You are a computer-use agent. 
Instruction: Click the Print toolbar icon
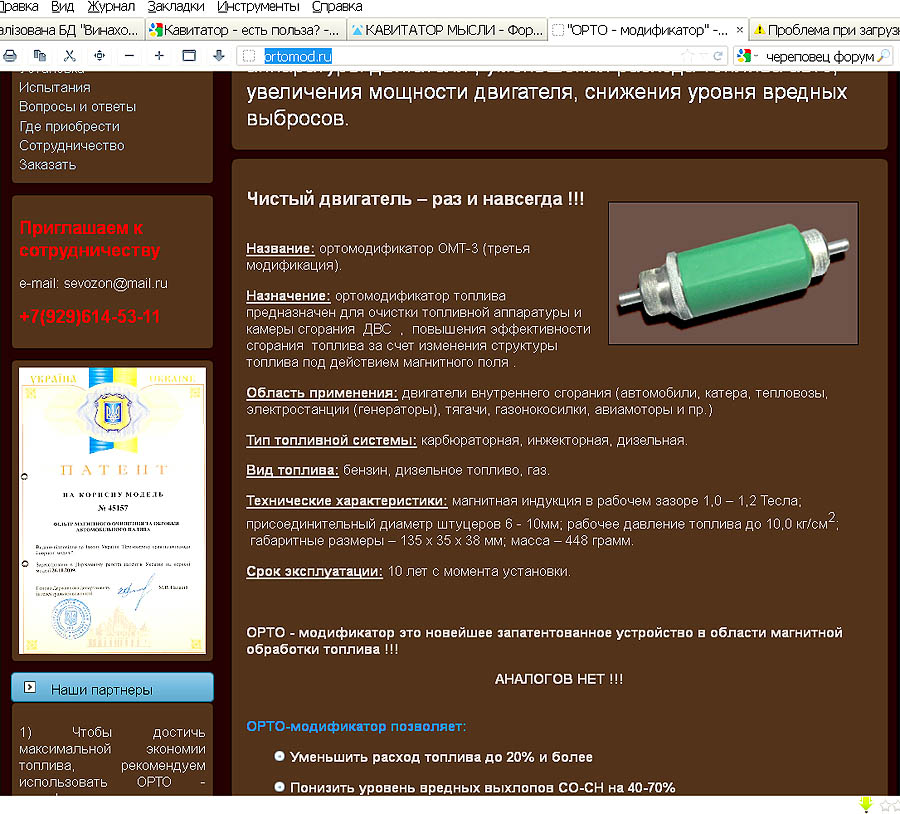coord(10,56)
